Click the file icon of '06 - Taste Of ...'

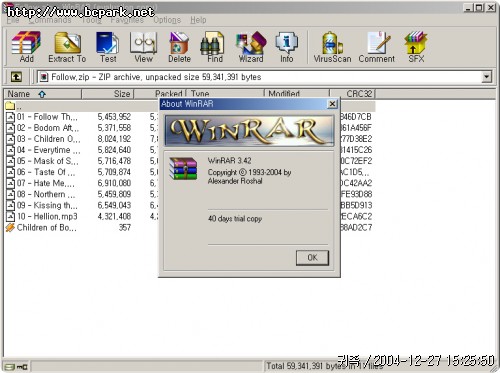click(x=10, y=172)
